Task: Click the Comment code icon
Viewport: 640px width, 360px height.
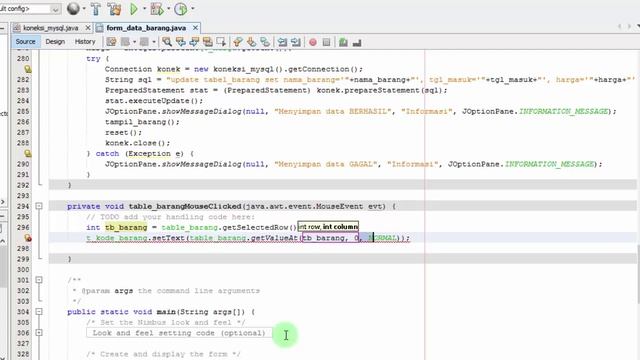Action: click(343, 42)
